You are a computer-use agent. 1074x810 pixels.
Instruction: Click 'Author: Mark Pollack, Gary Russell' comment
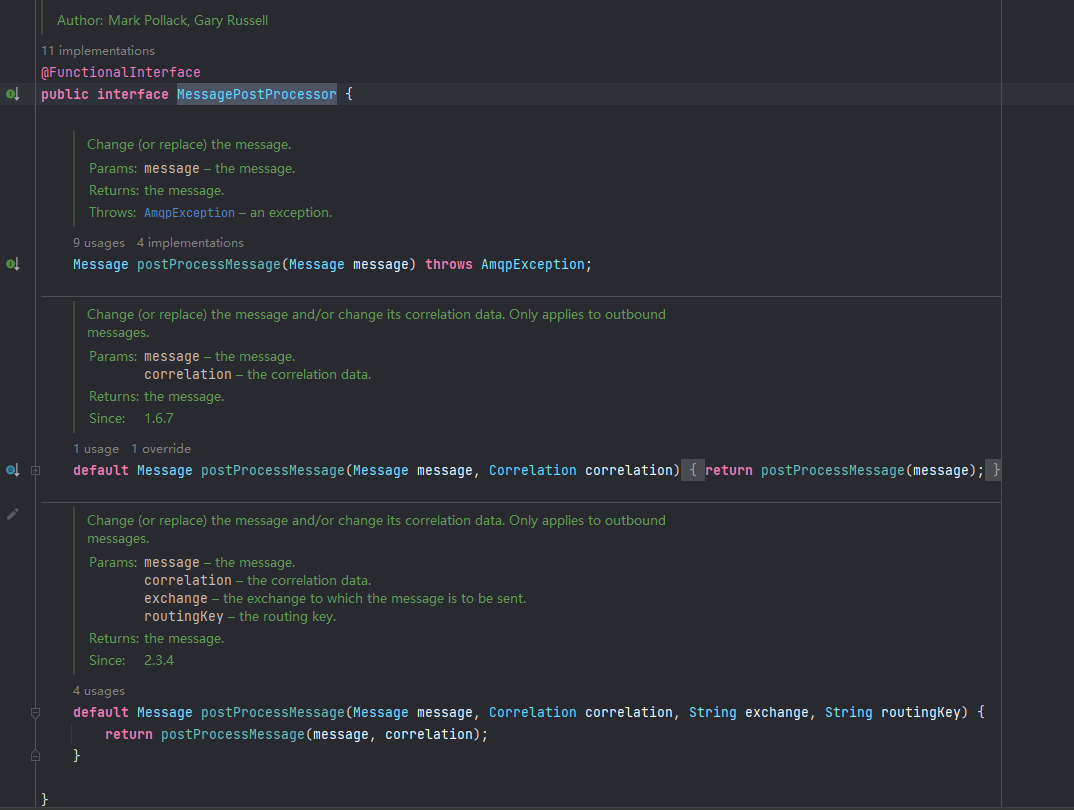coord(162,21)
